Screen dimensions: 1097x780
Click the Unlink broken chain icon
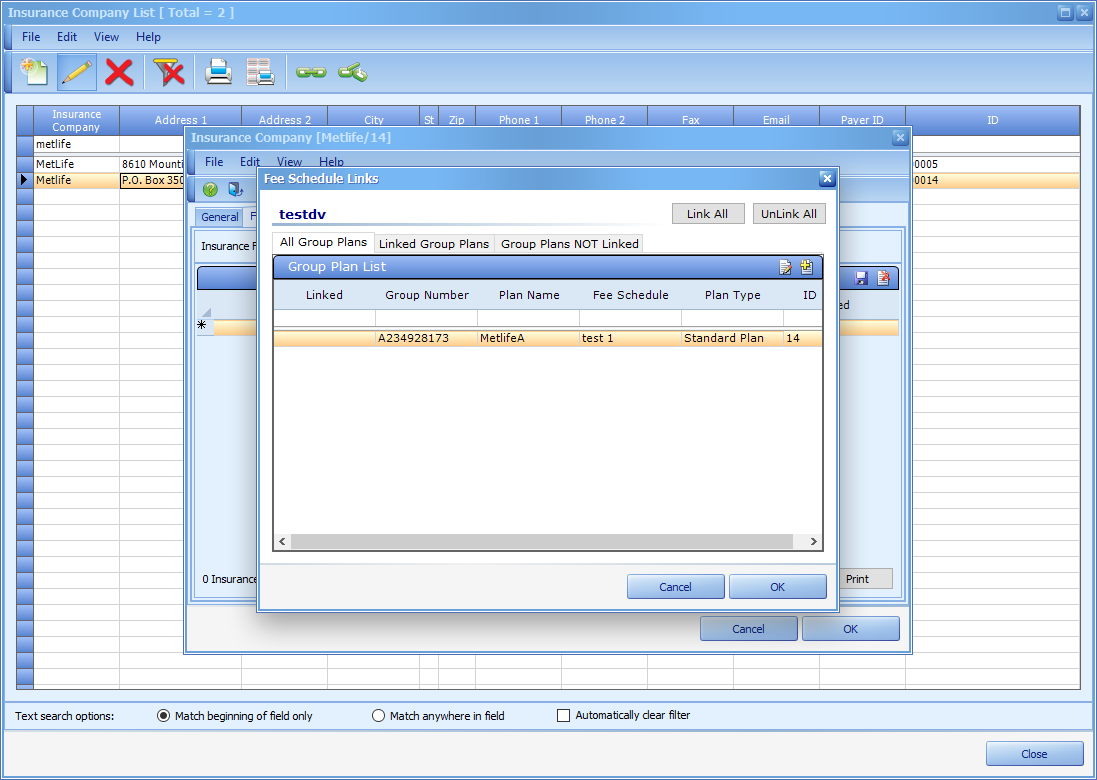coord(353,72)
